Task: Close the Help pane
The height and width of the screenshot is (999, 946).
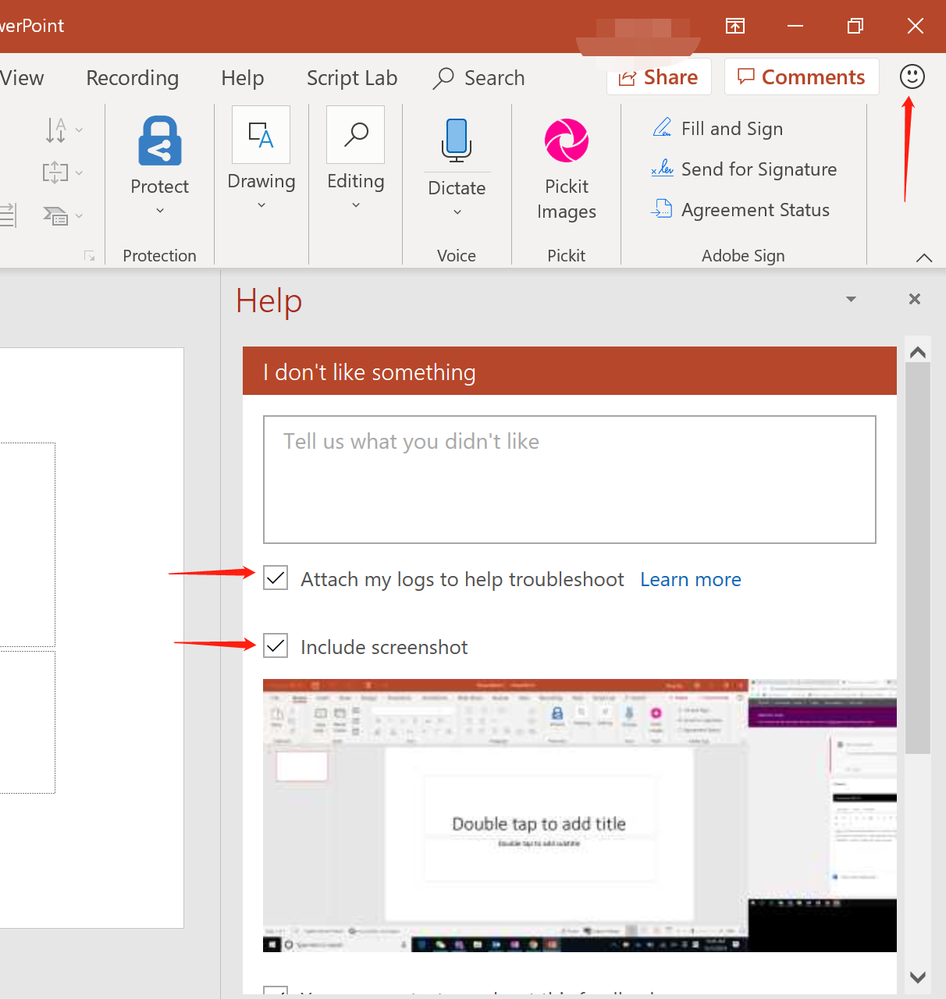Action: (x=914, y=299)
